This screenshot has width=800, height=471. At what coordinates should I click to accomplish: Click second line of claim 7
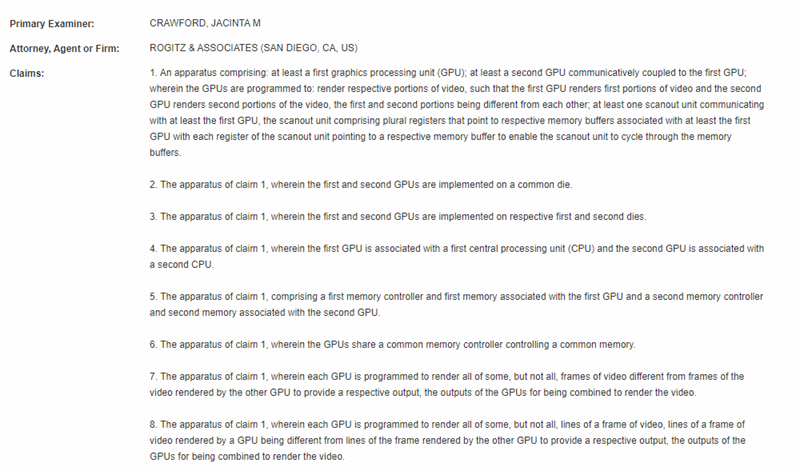[423, 392]
